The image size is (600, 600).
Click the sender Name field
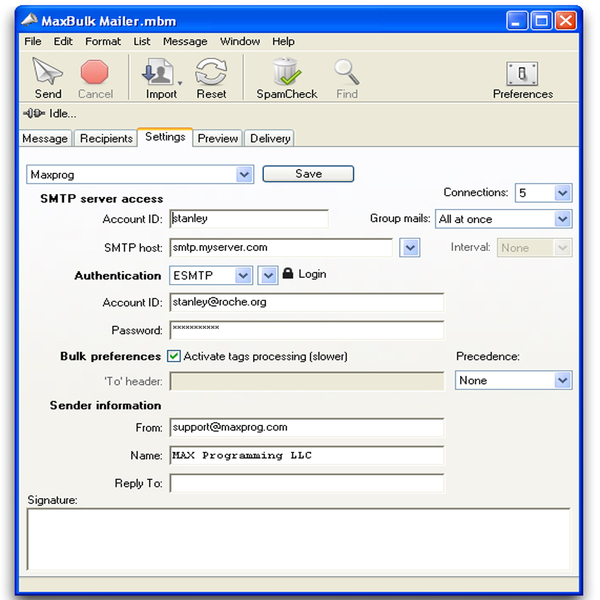[x=307, y=455]
